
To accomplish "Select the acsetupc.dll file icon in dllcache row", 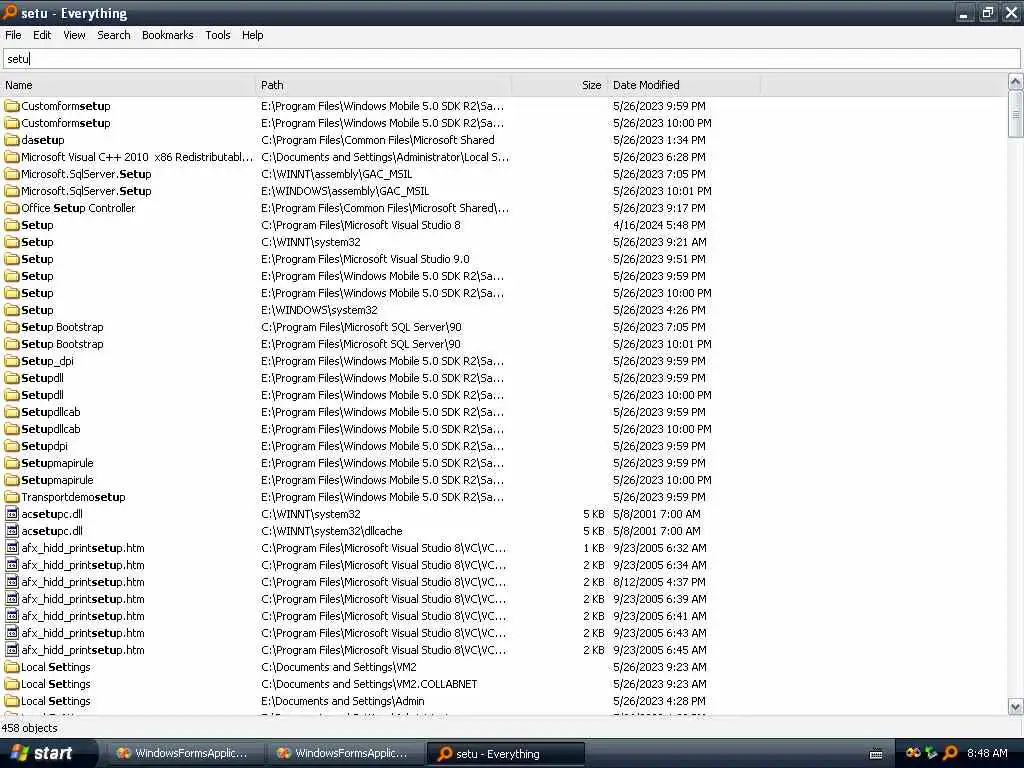I will tap(12, 531).
